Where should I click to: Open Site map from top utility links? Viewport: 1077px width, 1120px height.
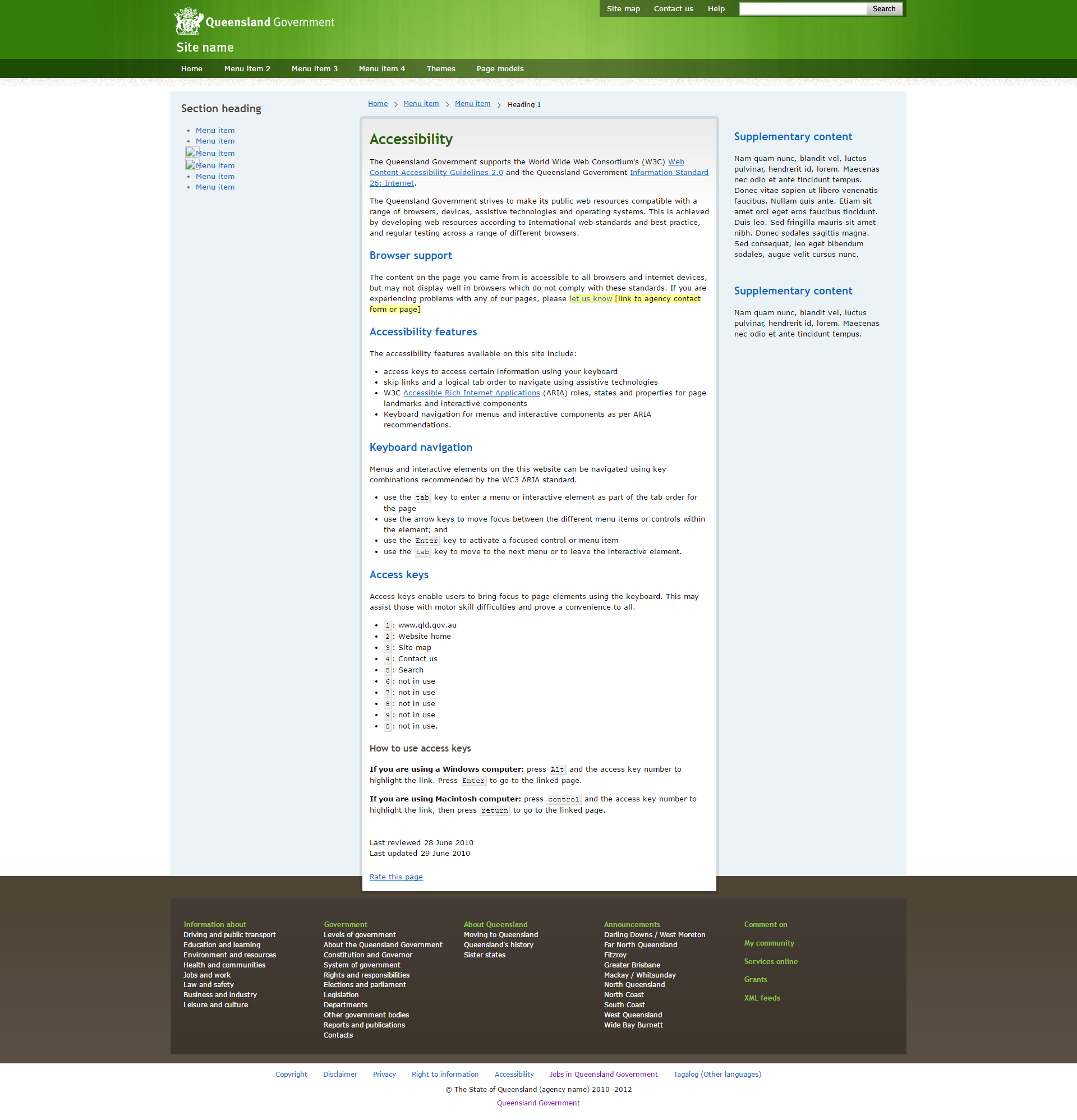[x=623, y=8]
